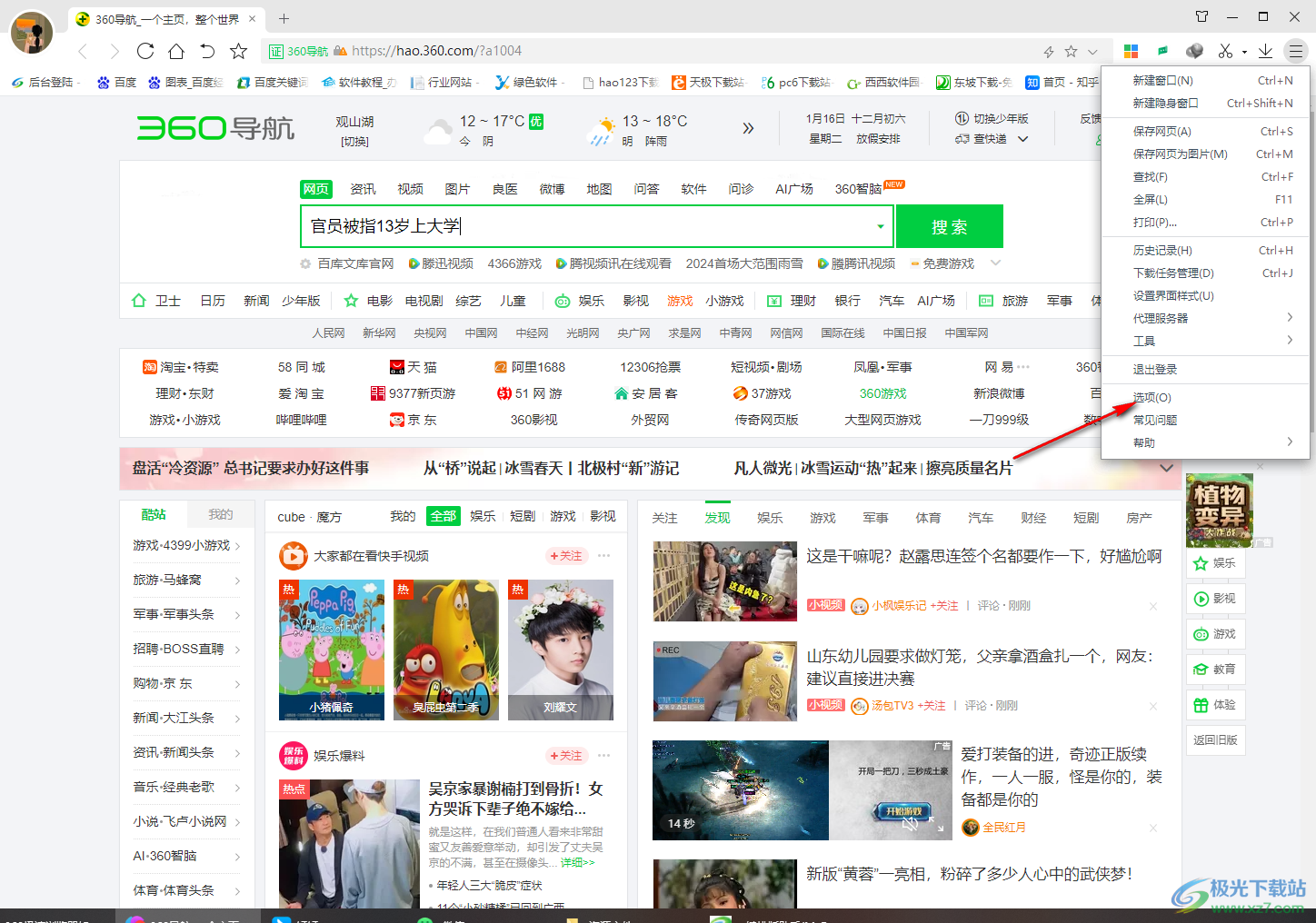Select the 360智脑 search tab

pos(858,189)
